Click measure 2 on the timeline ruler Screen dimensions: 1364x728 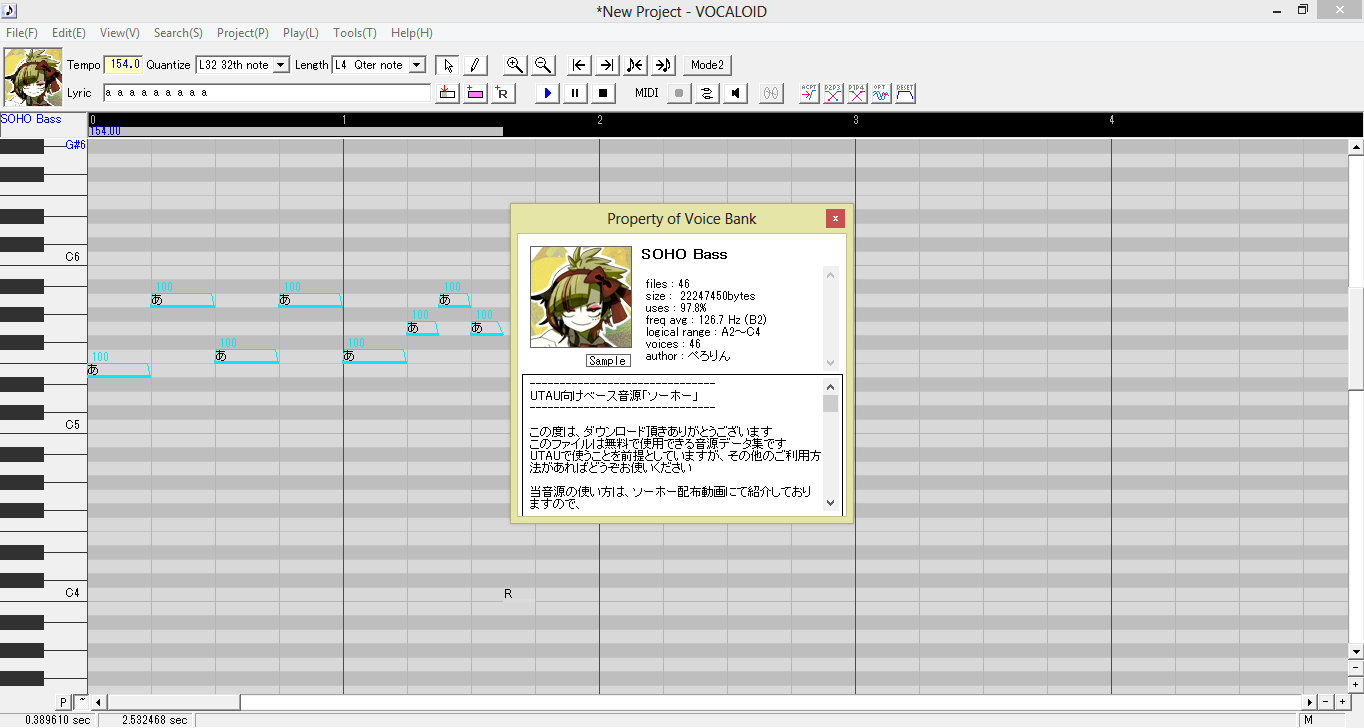coord(600,120)
